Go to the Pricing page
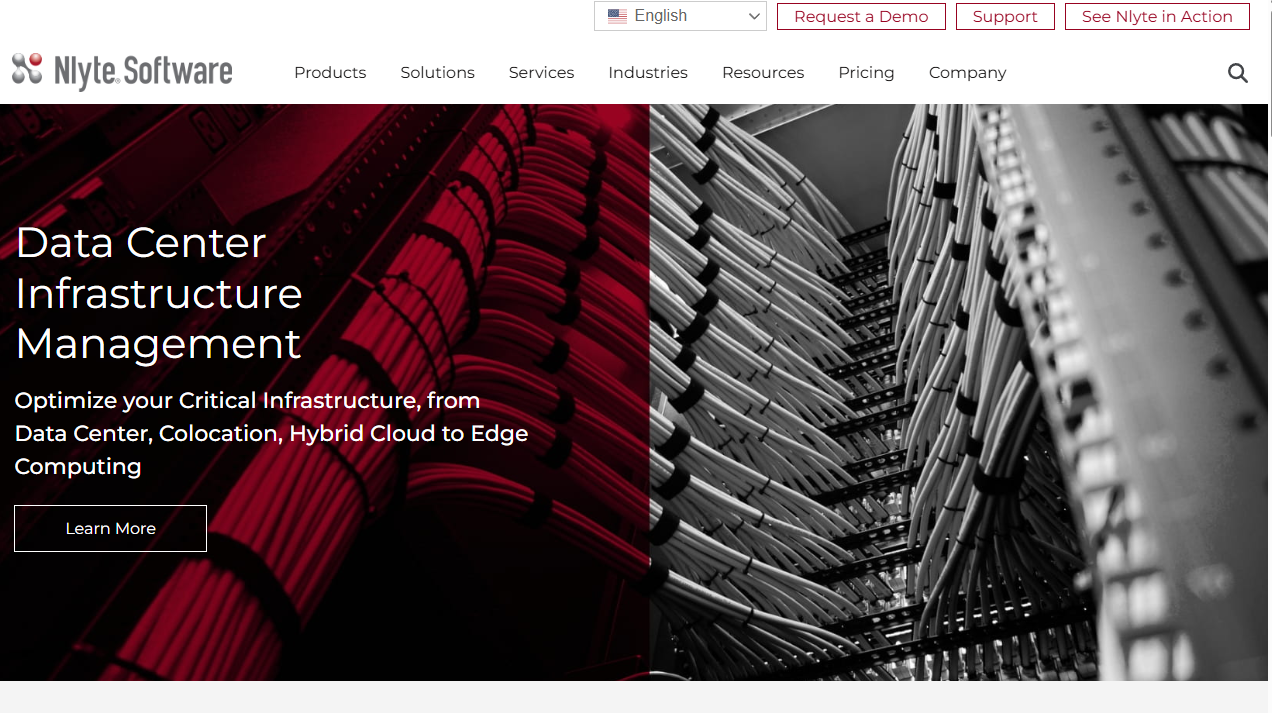The height and width of the screenshot is (713, 1272). [866, 73]
